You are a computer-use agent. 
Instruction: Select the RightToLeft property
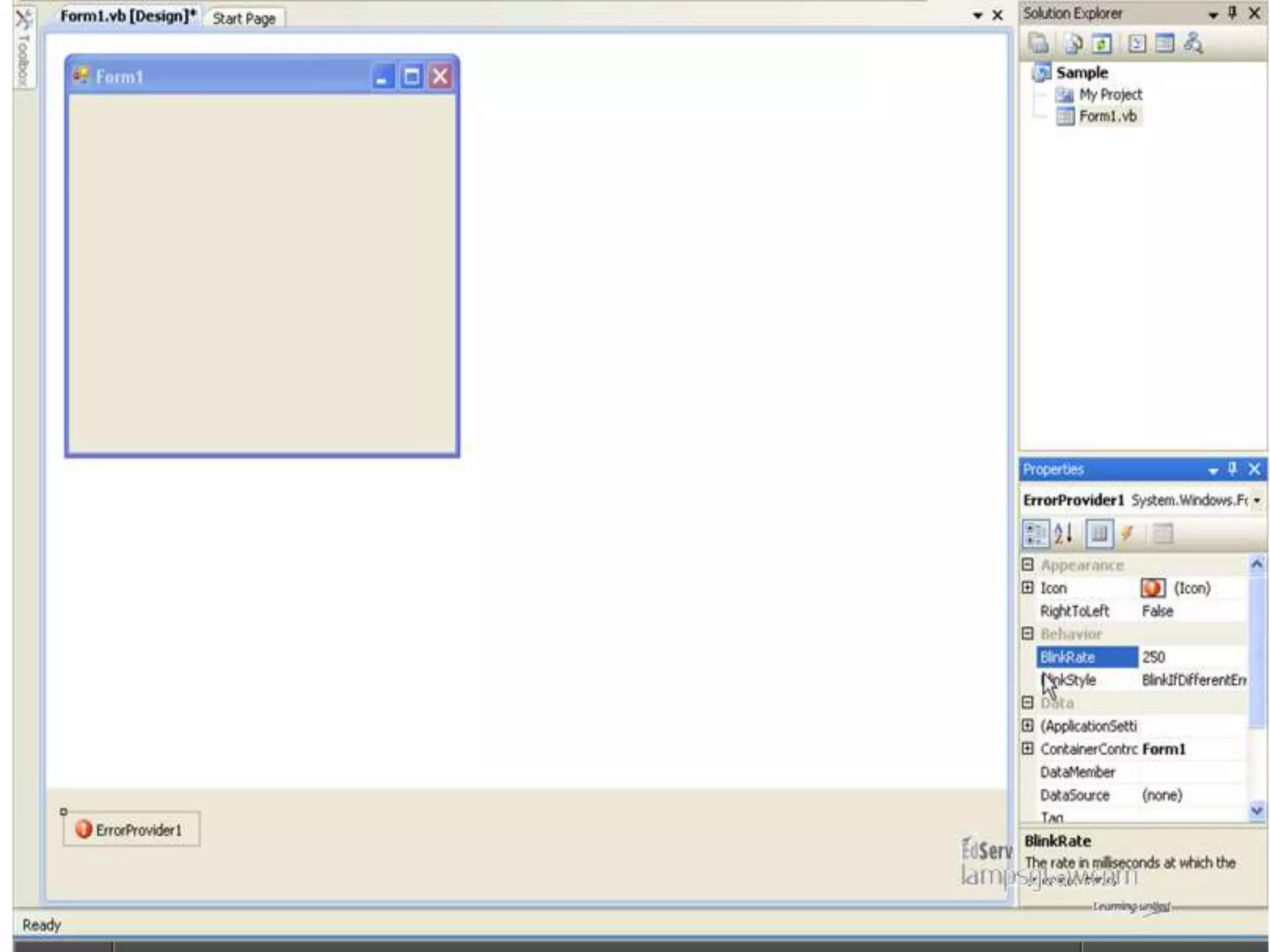(1087, 611)
